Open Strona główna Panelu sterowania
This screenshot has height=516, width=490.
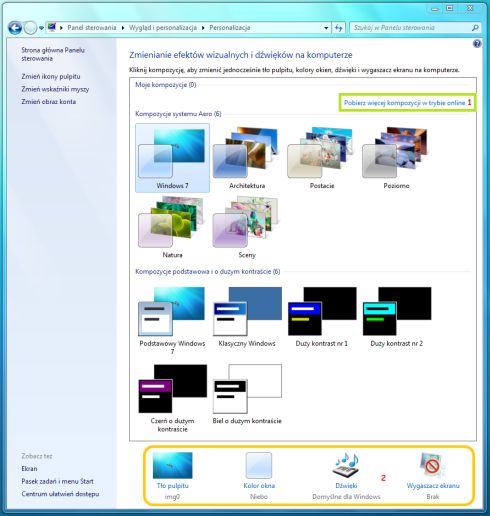point(53,54)
